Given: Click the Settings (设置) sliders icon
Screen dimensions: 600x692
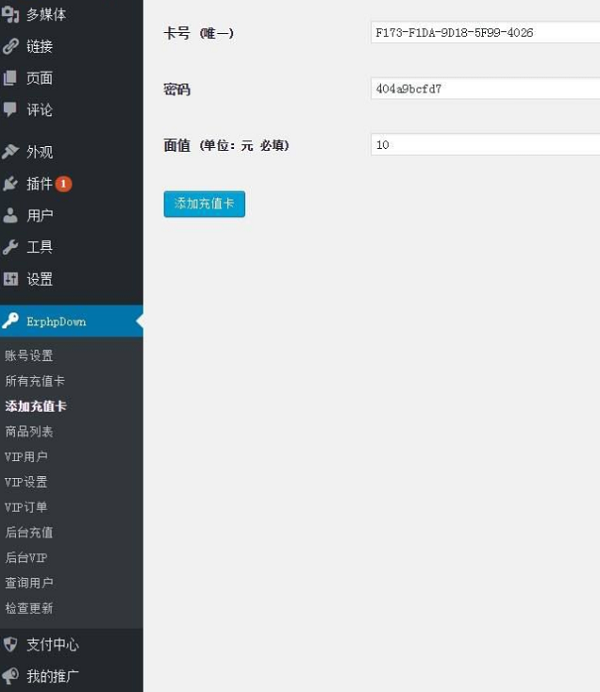Looking at the screenshot, I should (x=10, y=278).
